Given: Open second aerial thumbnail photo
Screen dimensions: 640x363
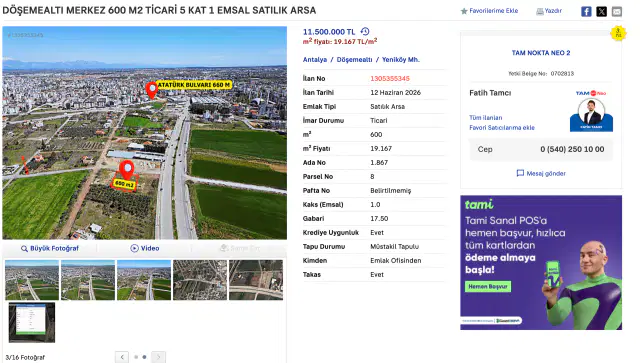Looking at the screenshot, I should pyautogui.click(x=88, y=280).
